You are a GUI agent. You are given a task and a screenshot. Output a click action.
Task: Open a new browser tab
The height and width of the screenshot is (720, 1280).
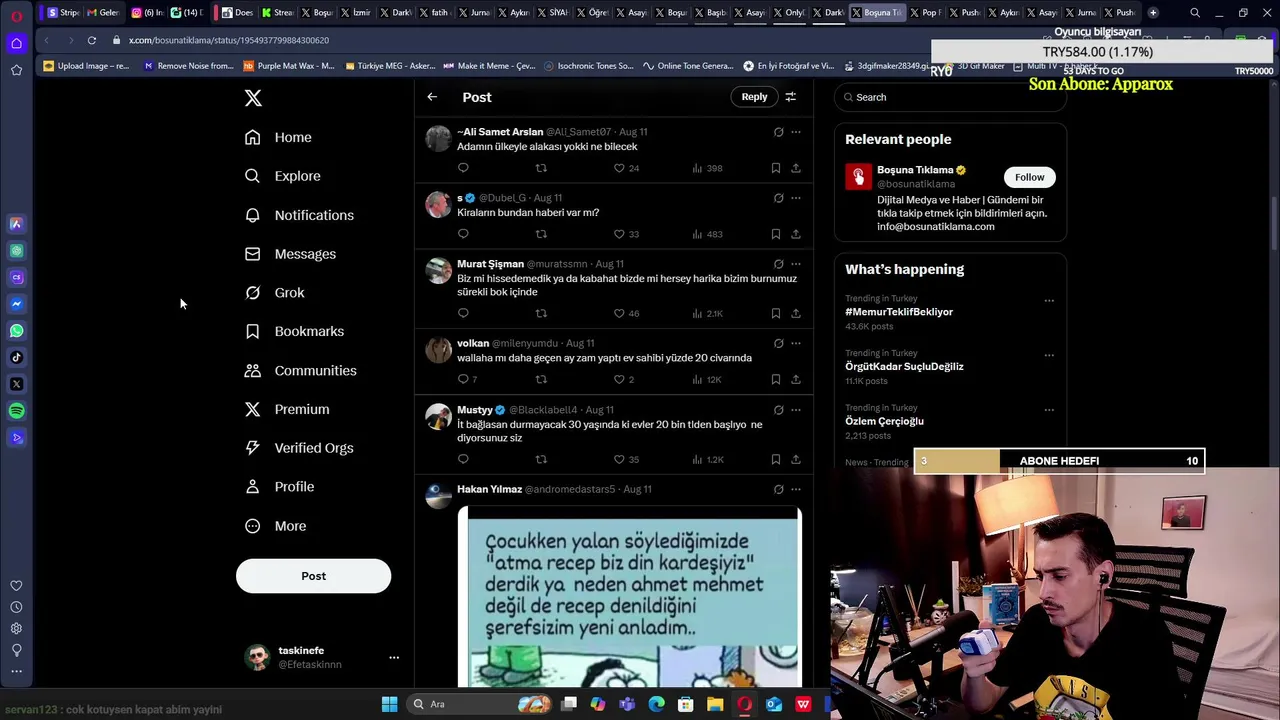[x=1153, y=13]
